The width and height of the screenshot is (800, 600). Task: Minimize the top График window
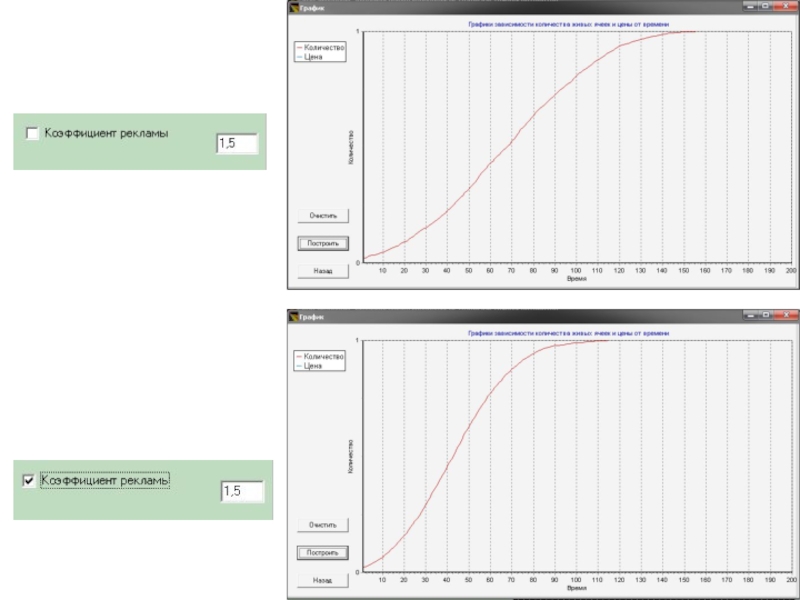[750, 7]
